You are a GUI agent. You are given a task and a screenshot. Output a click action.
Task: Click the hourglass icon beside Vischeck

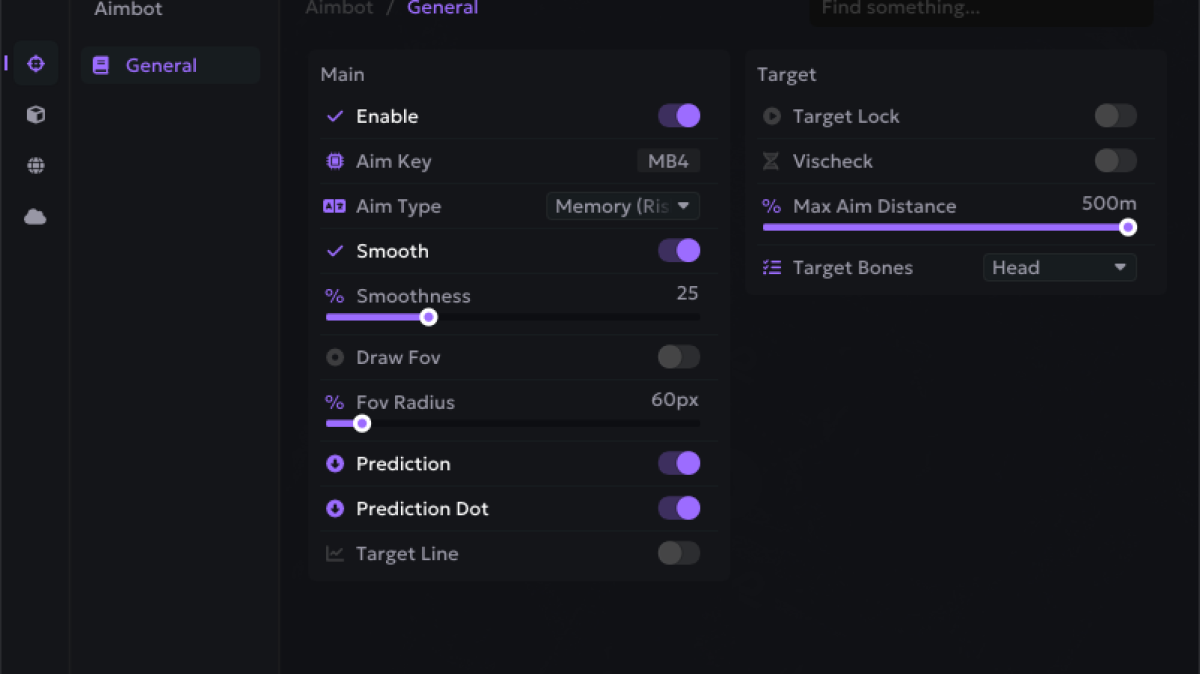(x=771, y=161)
